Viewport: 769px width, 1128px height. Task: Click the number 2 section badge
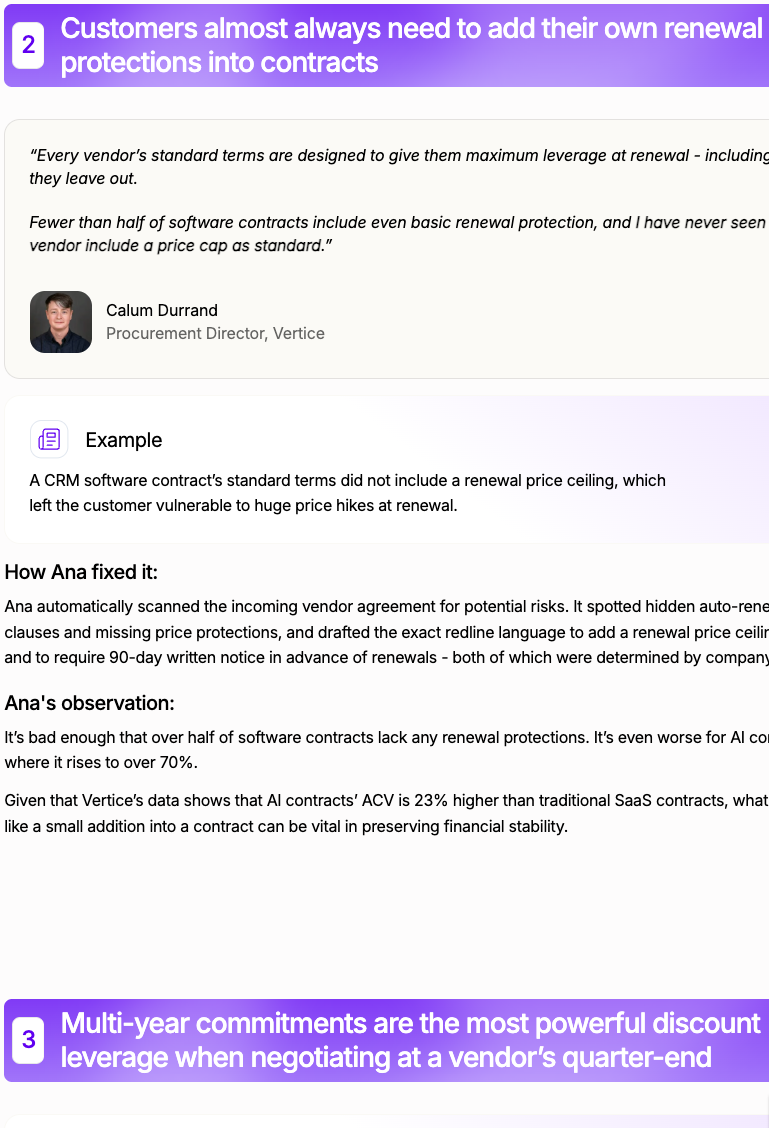click(28, 45)
